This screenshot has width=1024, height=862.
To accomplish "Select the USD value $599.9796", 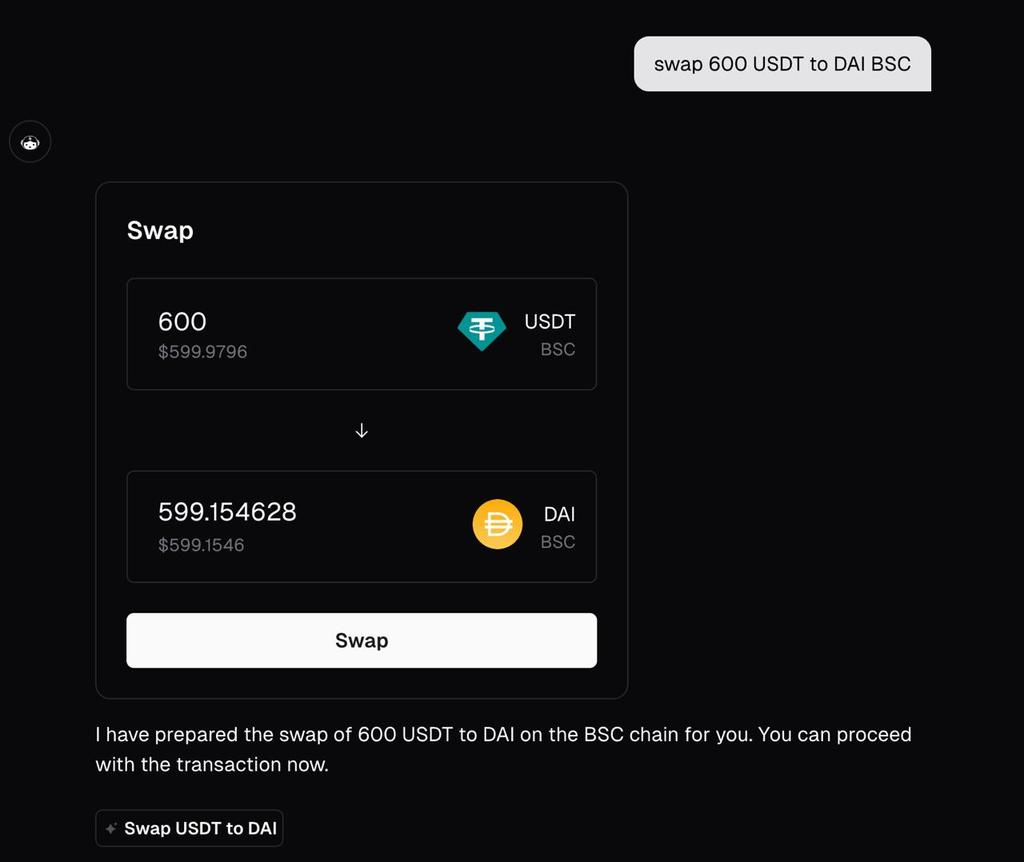I will (x=203, y=351).
